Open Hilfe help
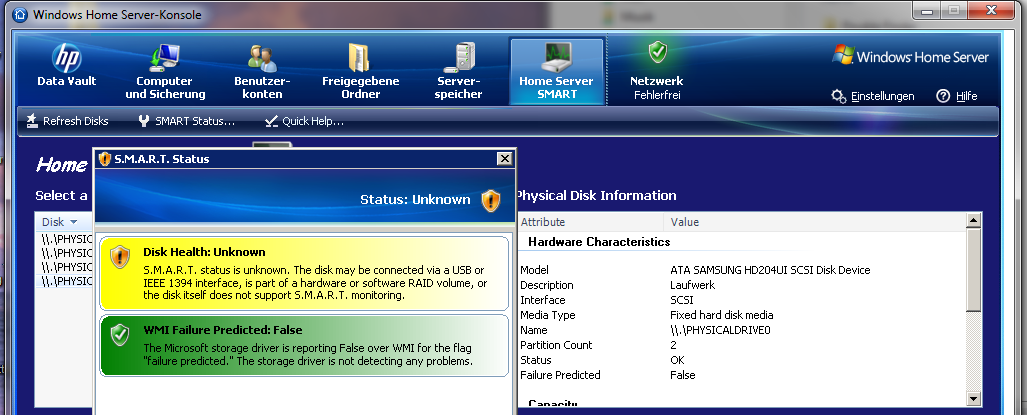The height and width of the screenshot is (415, 1027). point(957,96)
